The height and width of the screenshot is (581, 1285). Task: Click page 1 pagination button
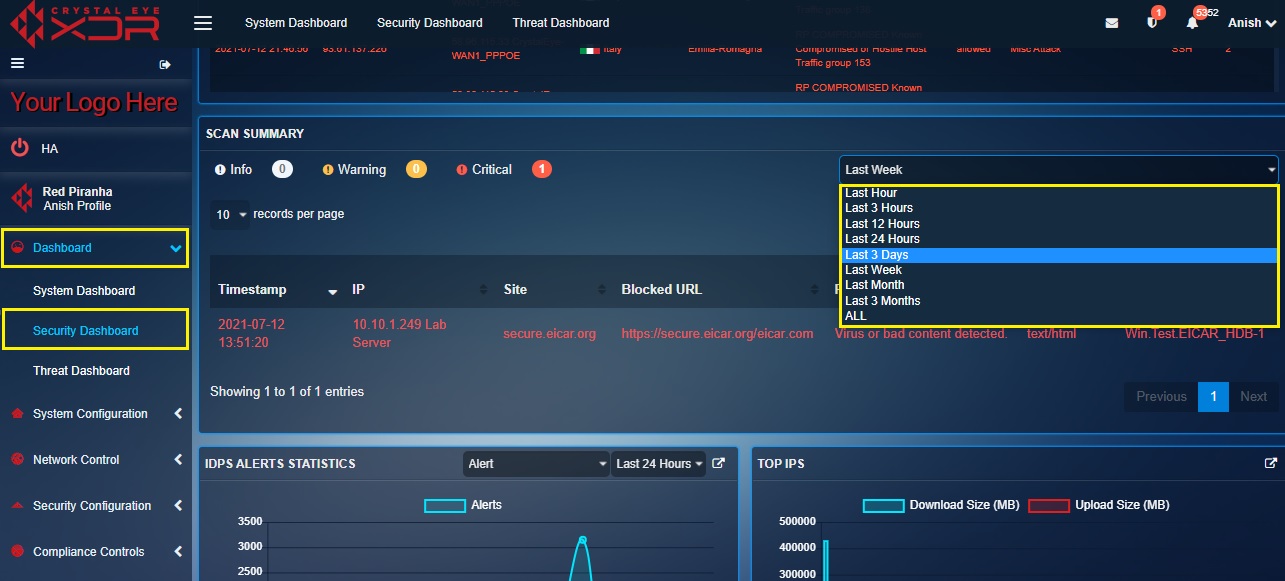[1213, 397]
